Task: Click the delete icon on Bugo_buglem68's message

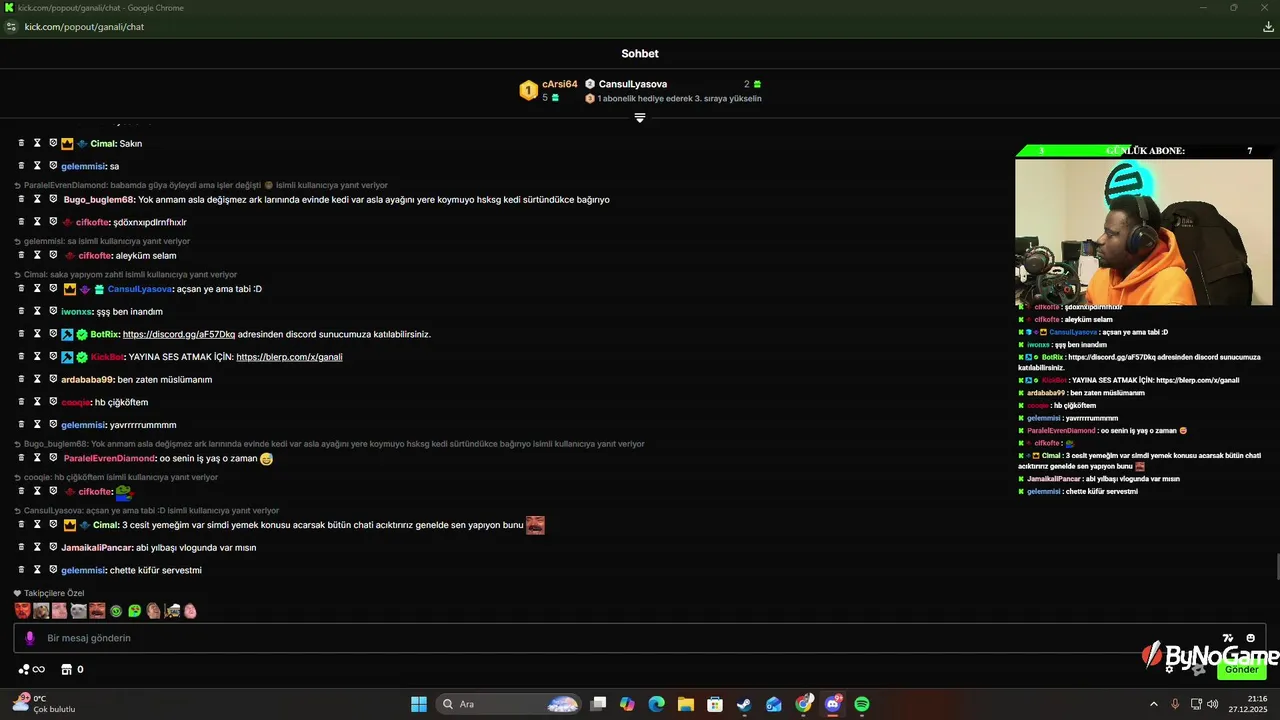Action: coord(21,199)
